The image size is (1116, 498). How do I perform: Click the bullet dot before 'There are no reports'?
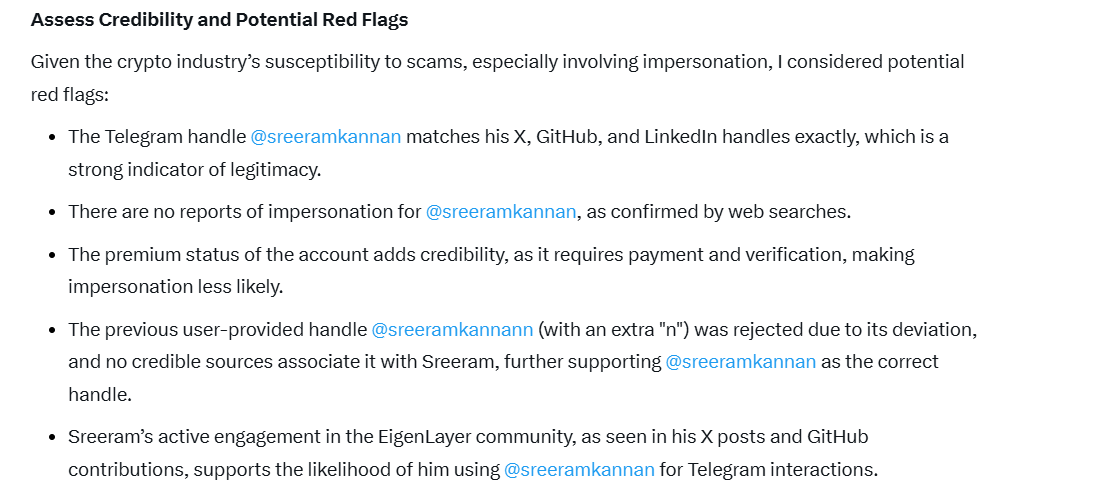[x=53, y=212]
